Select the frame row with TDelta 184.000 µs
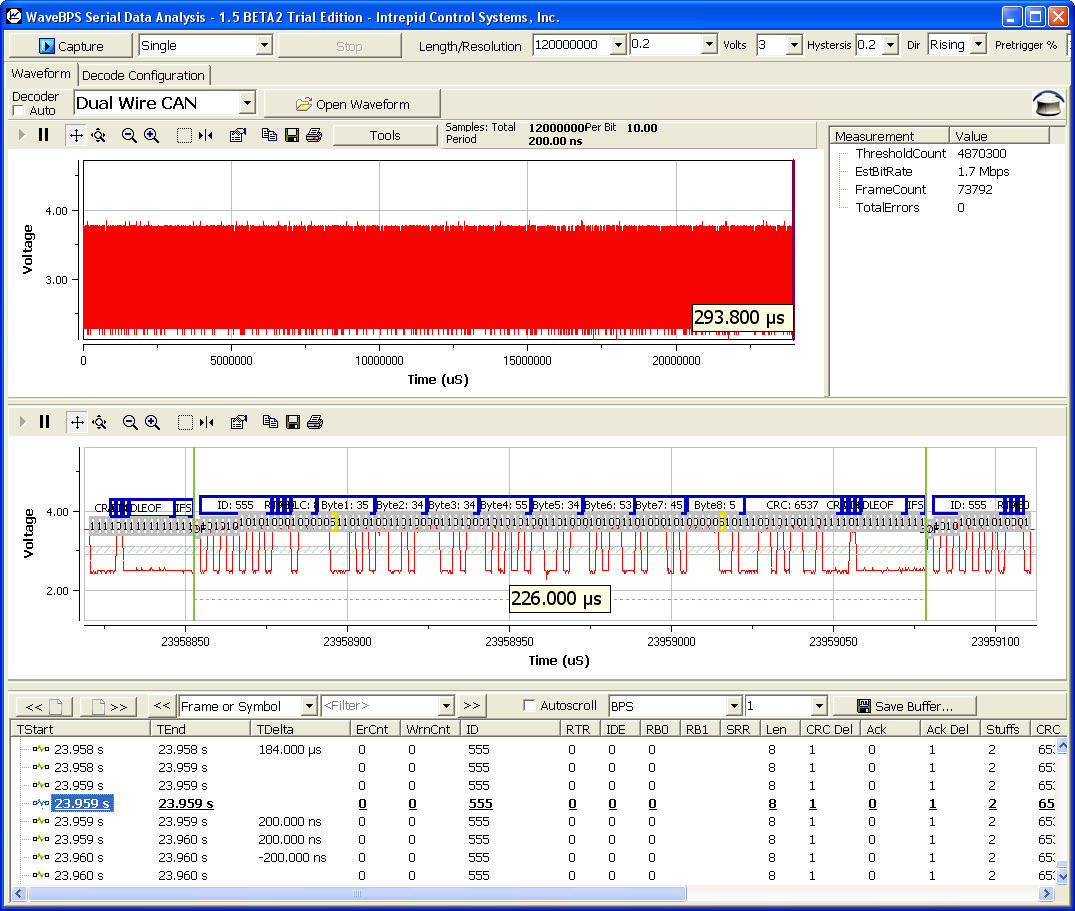 (x=535, y=749)
